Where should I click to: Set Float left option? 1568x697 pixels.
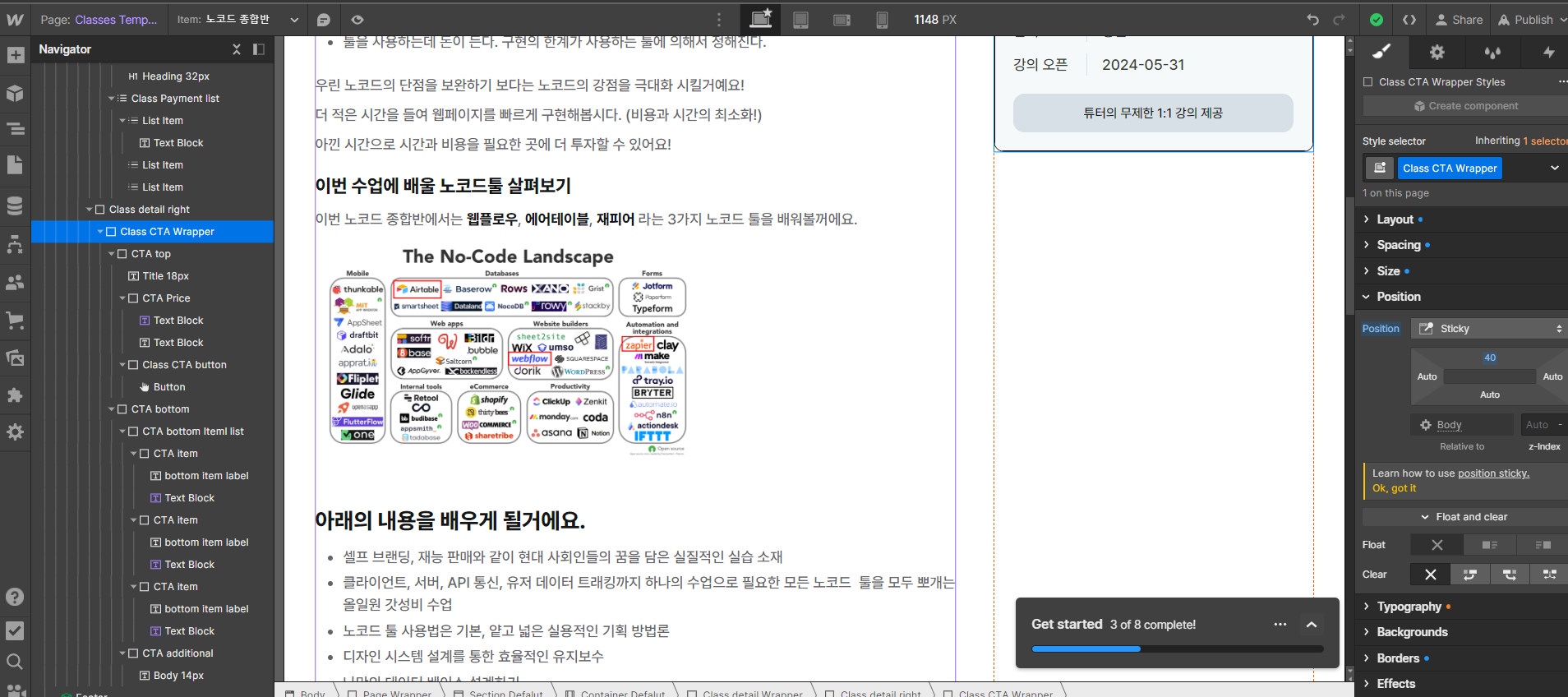[1490, 545]
